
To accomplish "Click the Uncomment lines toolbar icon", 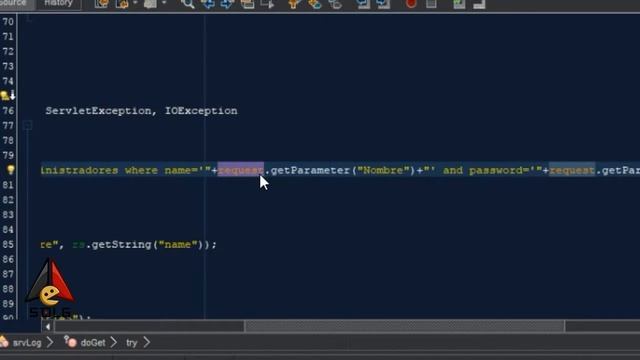I will (x=479, y=4).
